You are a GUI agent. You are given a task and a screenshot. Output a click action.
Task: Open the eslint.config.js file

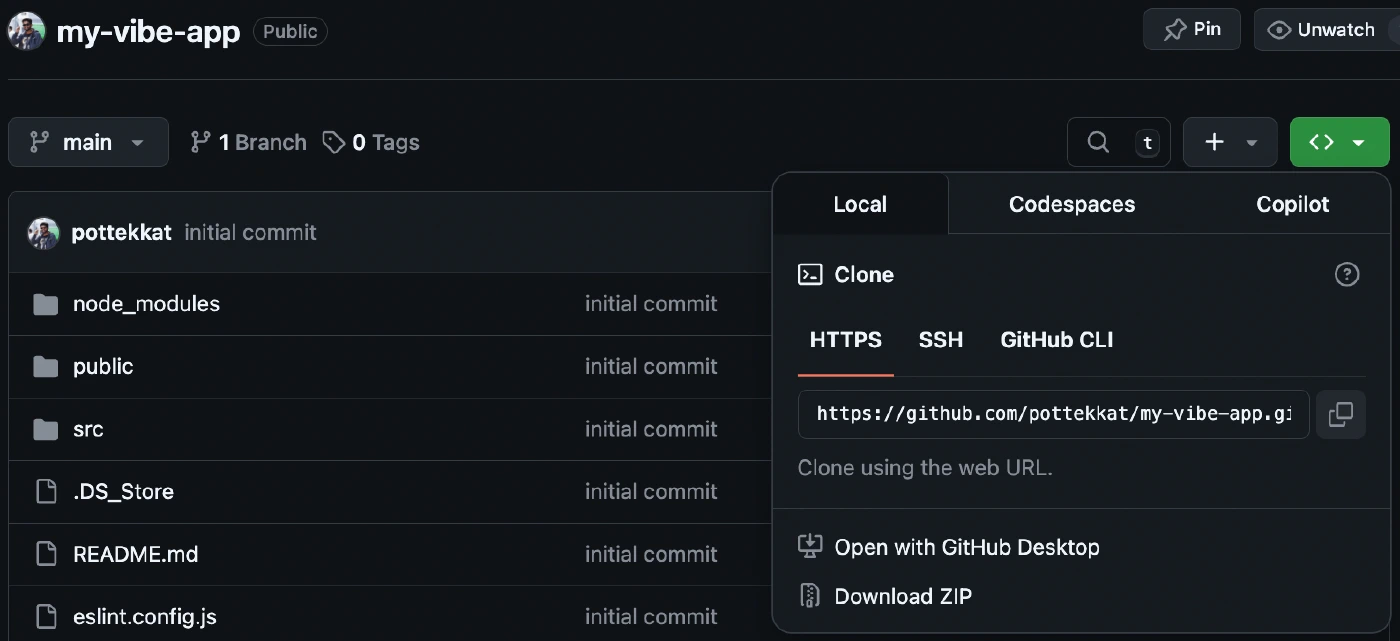coord(145,616)
